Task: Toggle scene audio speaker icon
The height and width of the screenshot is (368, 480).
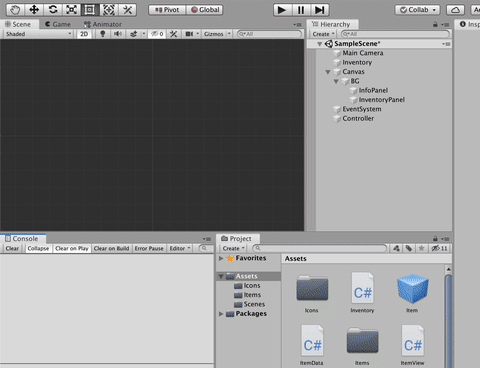Action: (118, 34)
